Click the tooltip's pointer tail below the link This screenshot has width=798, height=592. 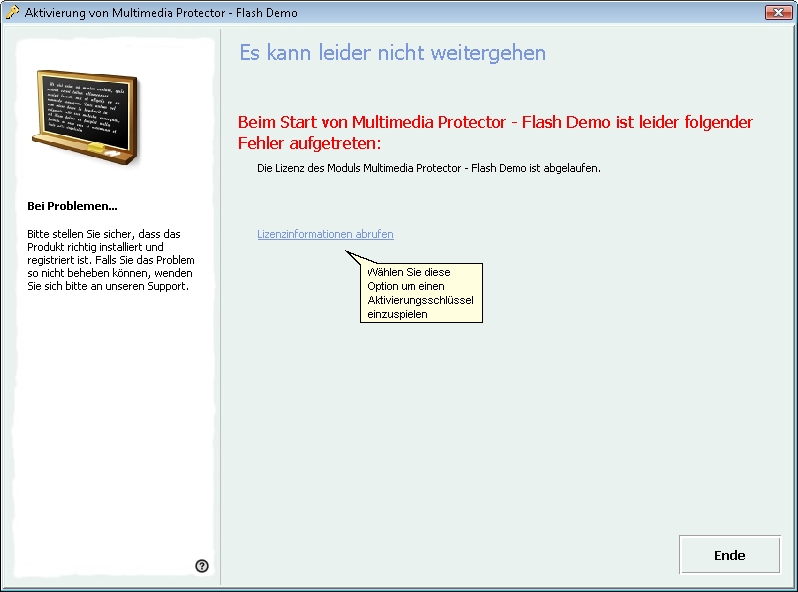tap(353, 257)
